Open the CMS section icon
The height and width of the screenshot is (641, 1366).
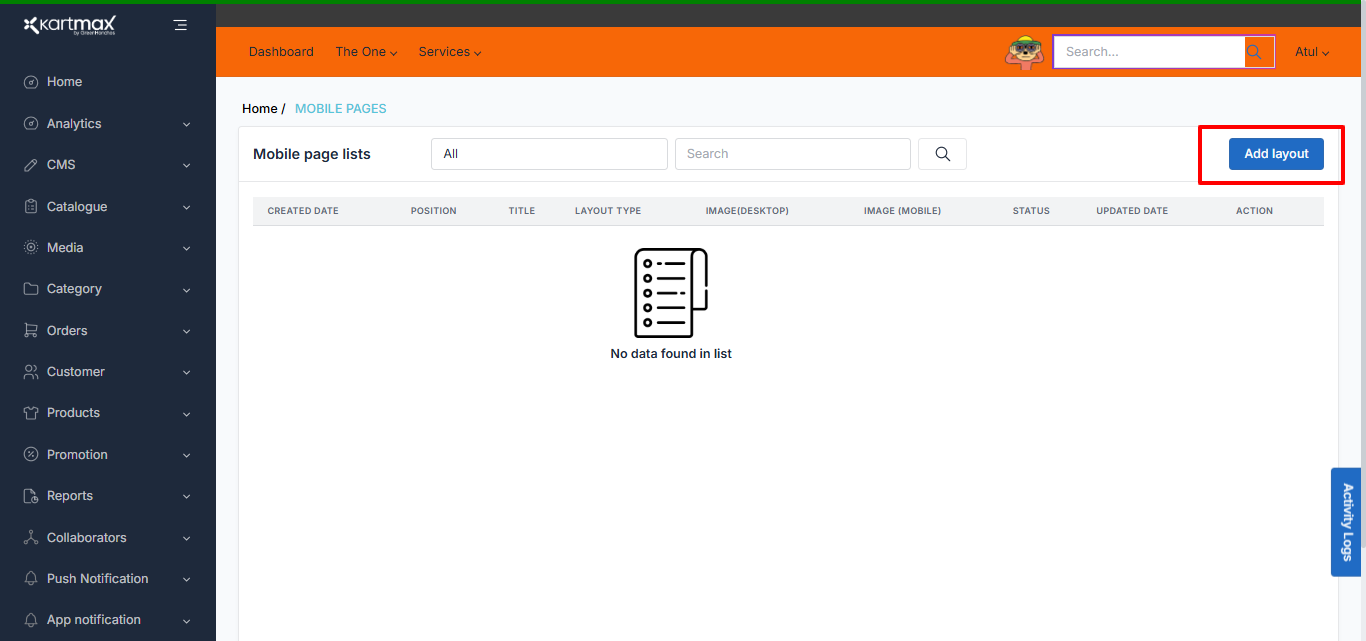(x=29, y=164)
